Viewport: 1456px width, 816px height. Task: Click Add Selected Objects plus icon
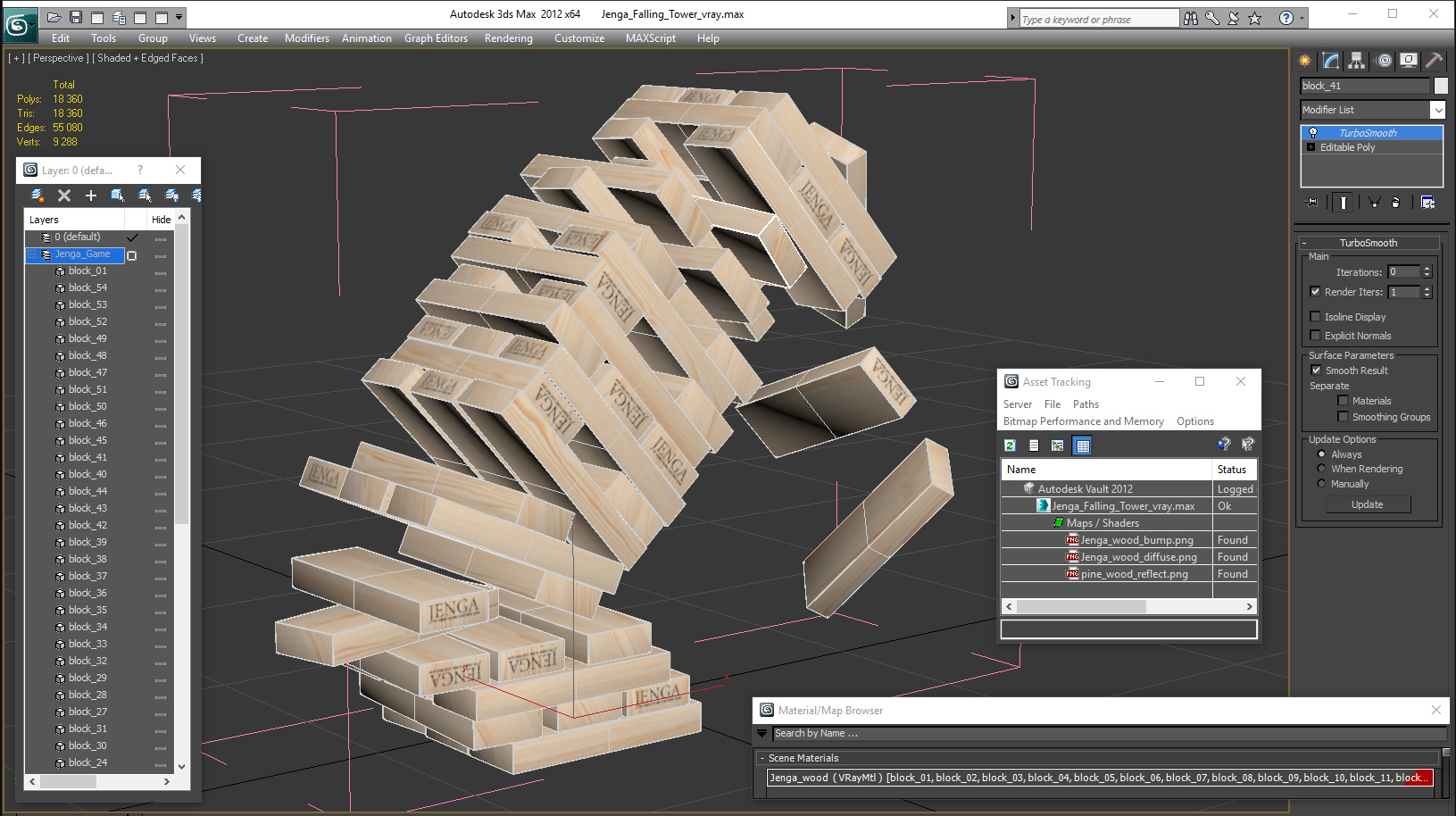tap(91, 195)
